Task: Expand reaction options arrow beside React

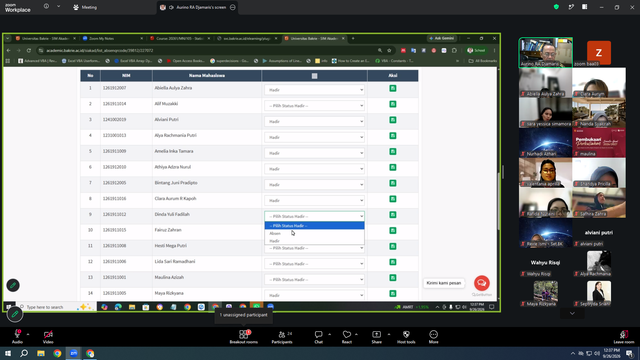Action: click(x=356, y=334)
